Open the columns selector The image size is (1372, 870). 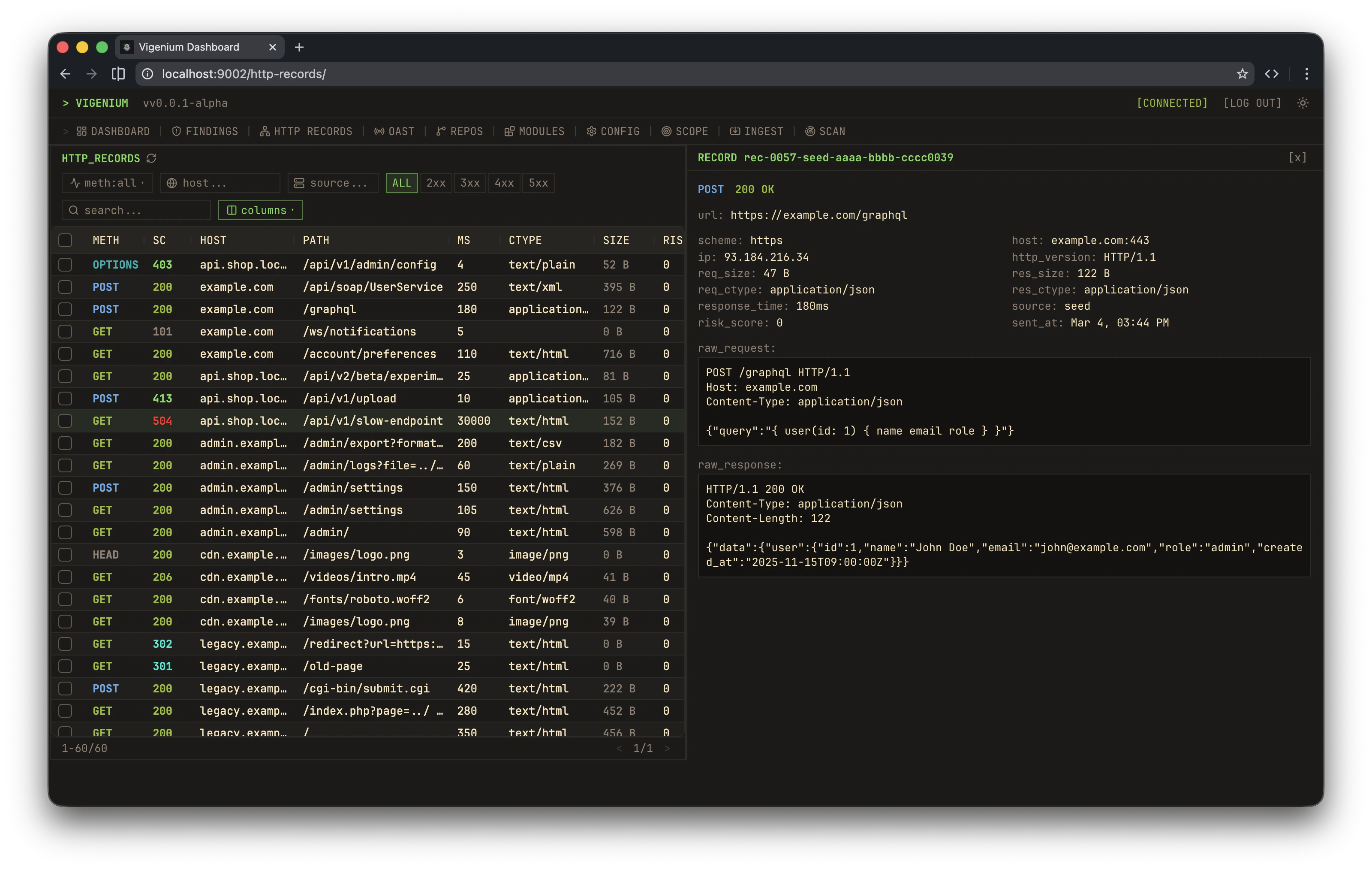[260, 210]
